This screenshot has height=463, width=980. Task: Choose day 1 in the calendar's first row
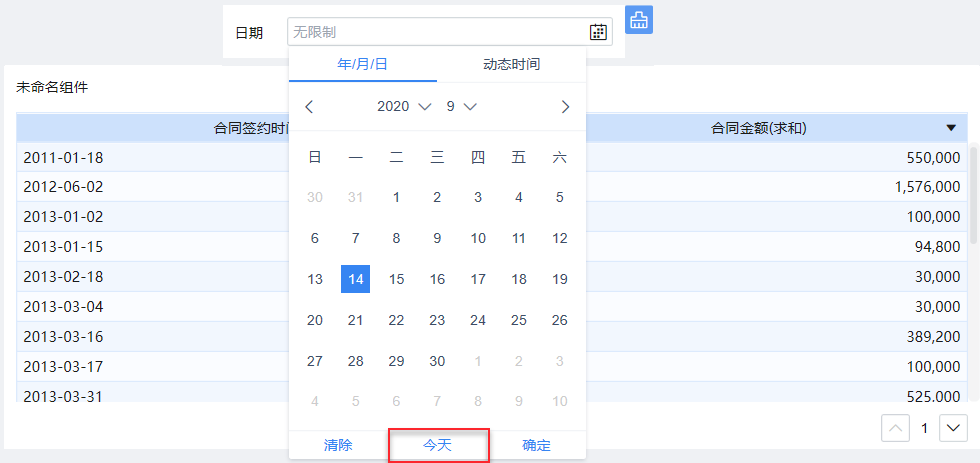pos(396,197)
